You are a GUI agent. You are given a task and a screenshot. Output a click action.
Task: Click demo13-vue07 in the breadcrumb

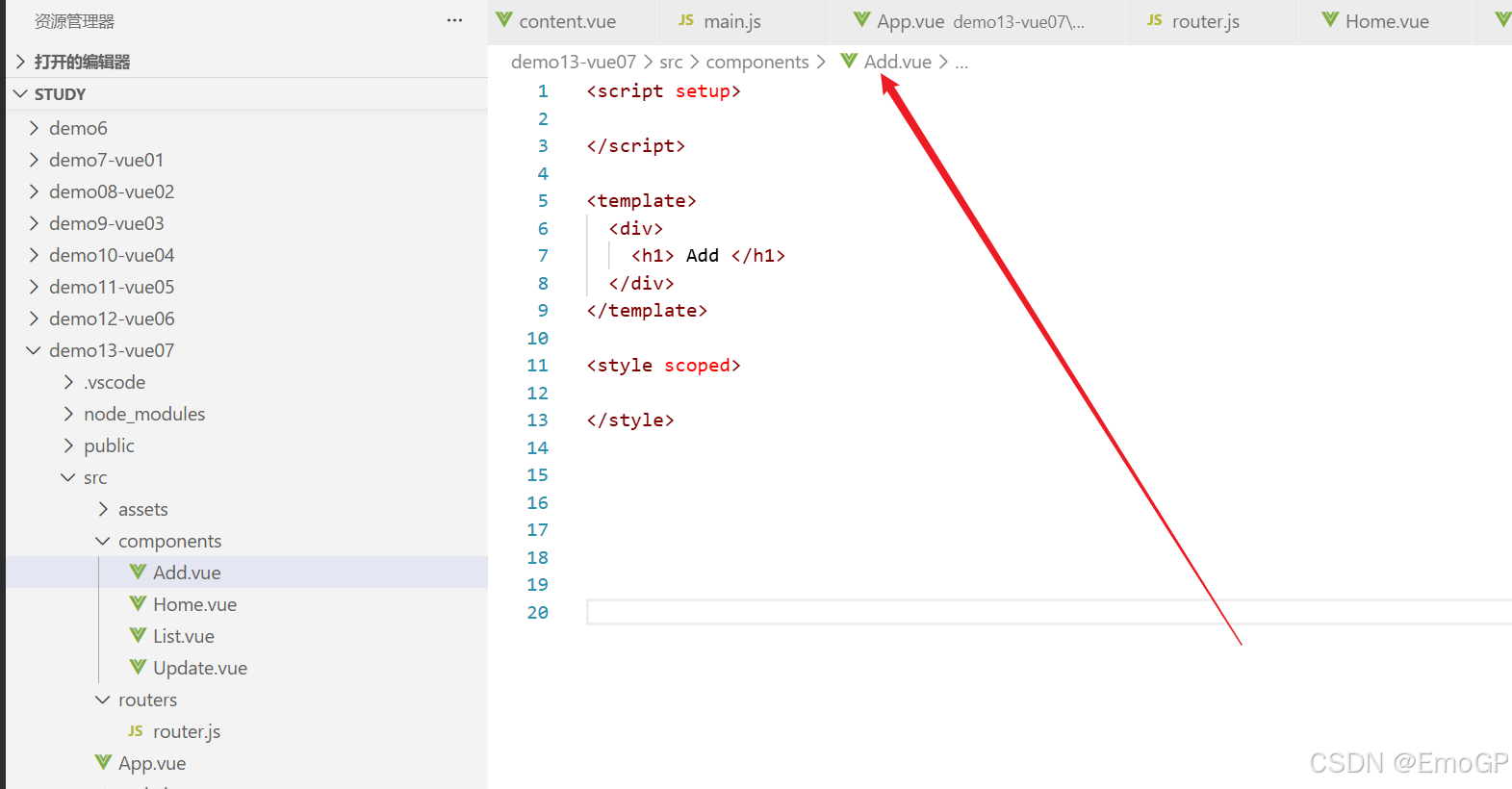[x=574, y=62]
